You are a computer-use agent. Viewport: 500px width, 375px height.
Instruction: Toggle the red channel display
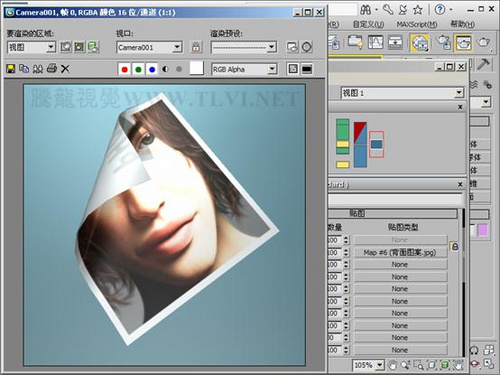click(x=125, y=69)
